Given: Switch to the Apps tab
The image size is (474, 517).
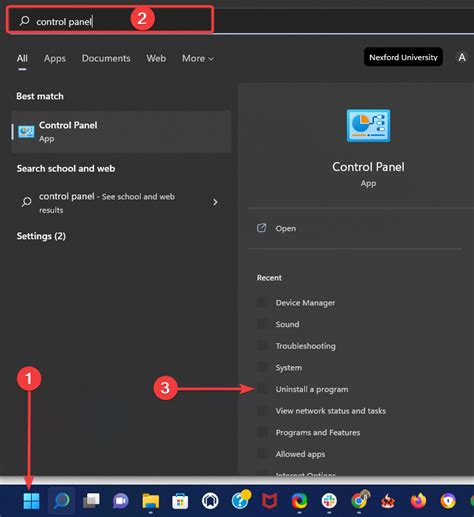Looking at the screenshot, I should point(55,58).
